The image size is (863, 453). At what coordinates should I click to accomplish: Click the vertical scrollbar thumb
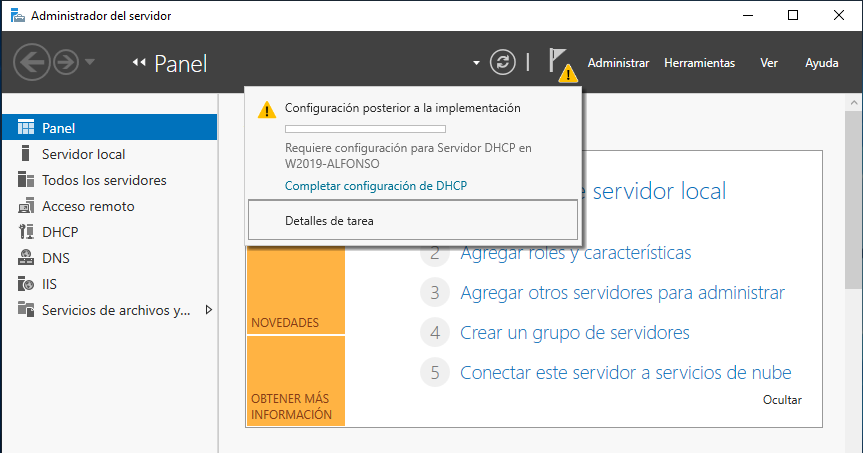coord(853,199)
